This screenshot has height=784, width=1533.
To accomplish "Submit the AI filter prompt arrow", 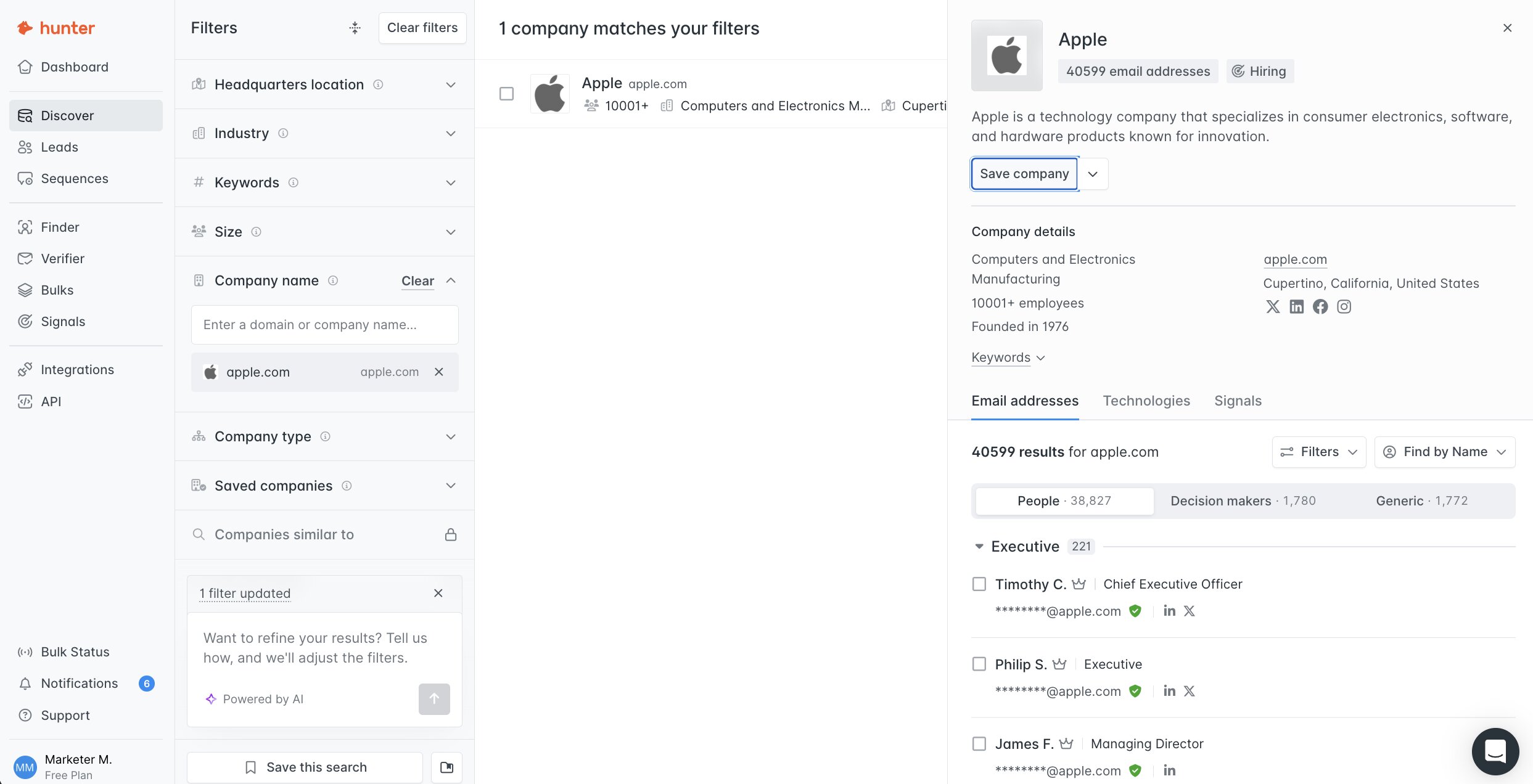I will (434, 699).
